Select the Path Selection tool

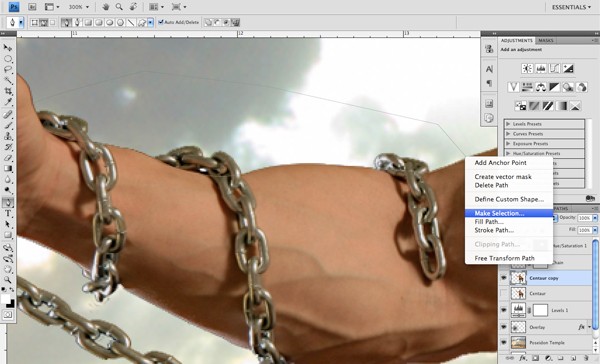click(8, 224)
